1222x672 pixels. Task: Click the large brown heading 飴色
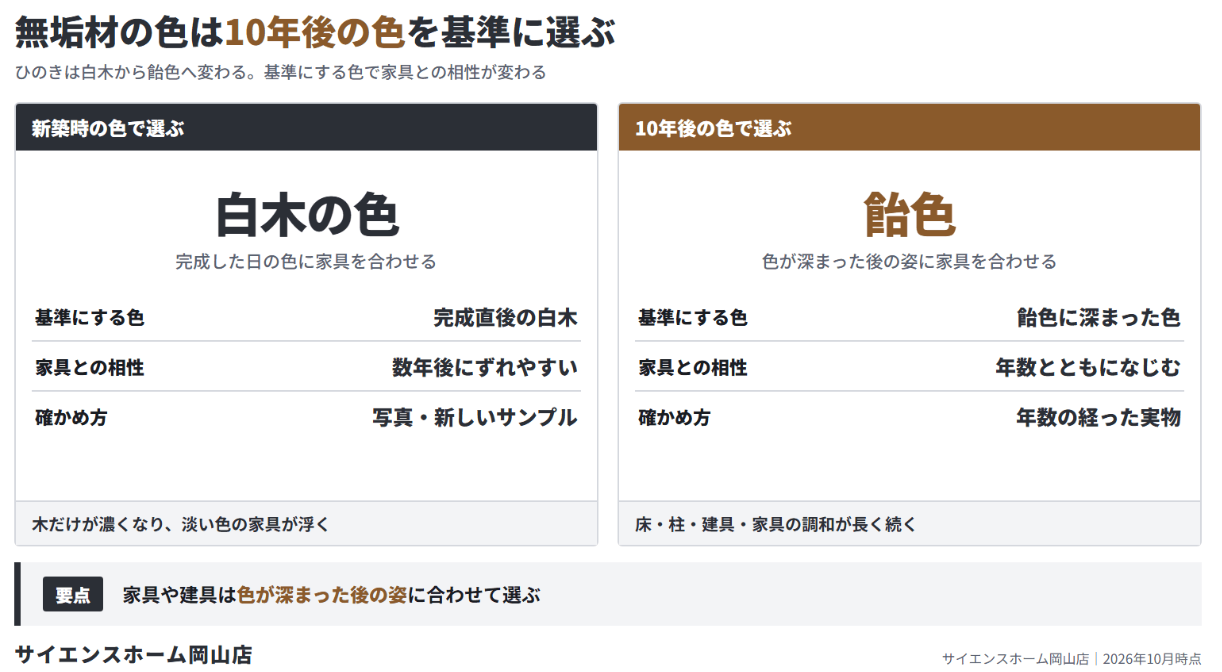909,214
